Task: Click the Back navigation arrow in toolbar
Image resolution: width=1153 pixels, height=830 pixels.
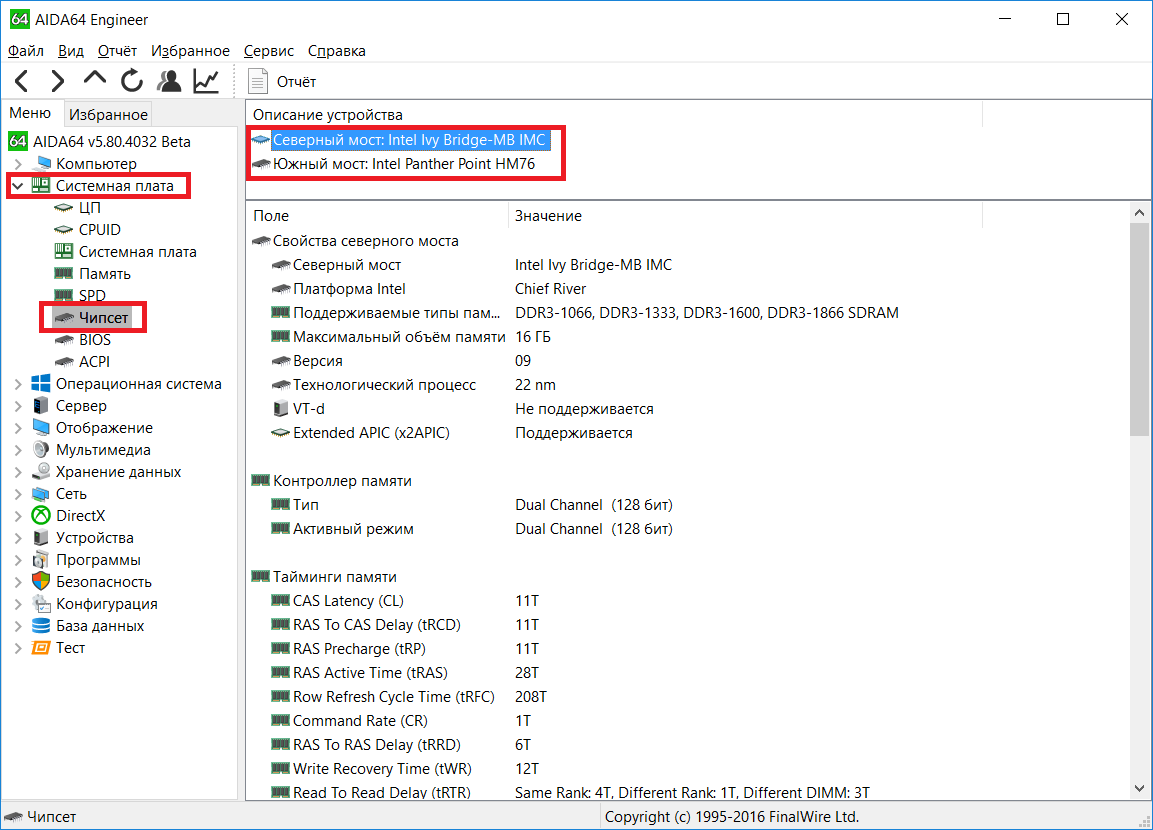Action: [x=22, y=81]
